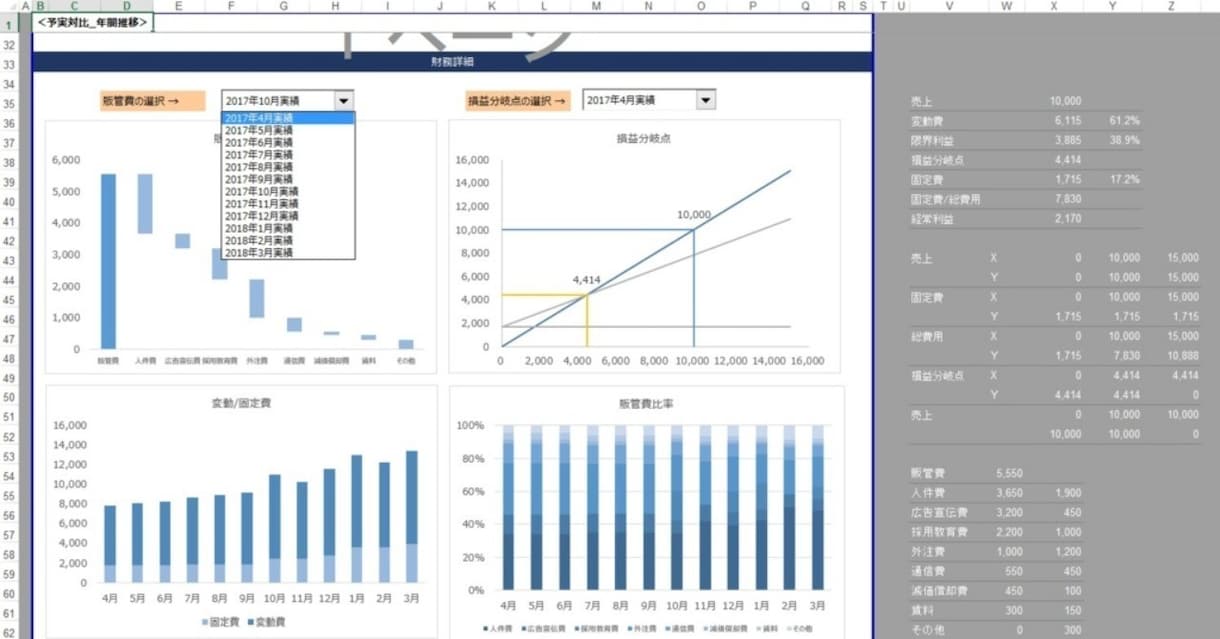Viewport: 1220px width, 639px height.
Task: Click the 固定費 legend swatch in 変動/固定費 chart
Action: 206,622
